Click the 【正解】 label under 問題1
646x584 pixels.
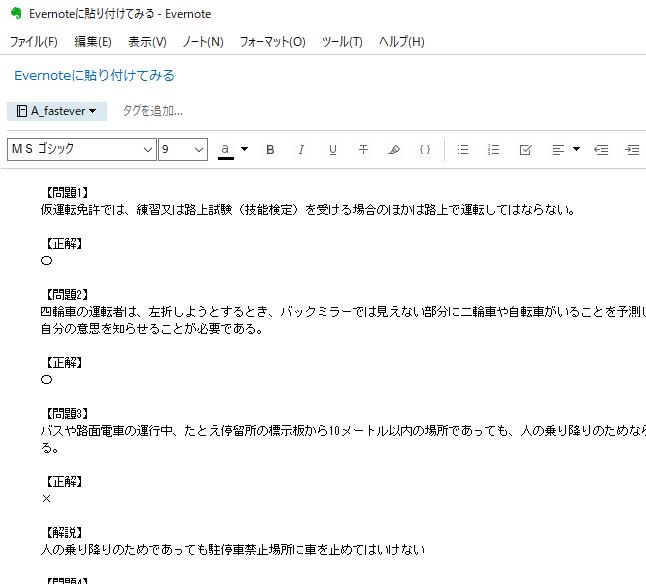64,243
